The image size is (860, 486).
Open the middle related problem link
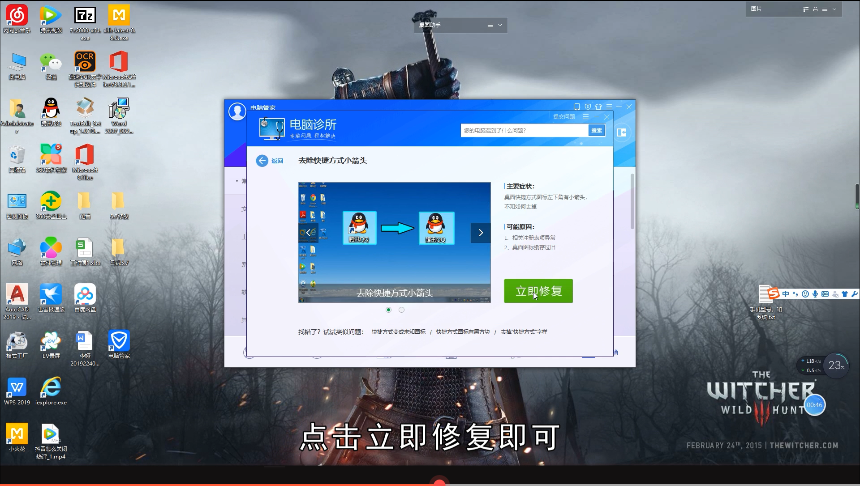point(463,331)
